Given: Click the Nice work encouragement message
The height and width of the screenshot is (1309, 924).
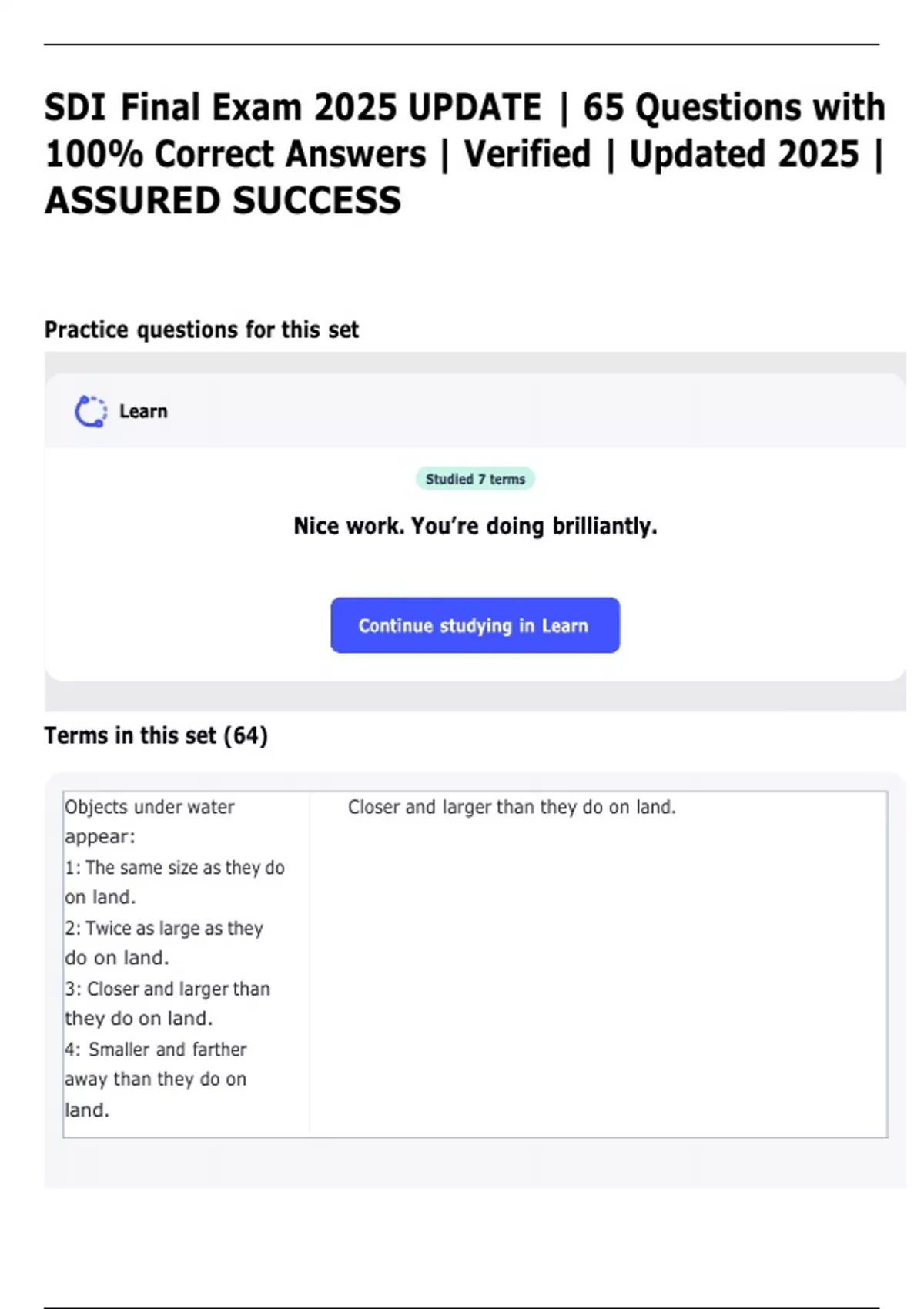Looking at the screenshot, I should (x=475, y=525).
